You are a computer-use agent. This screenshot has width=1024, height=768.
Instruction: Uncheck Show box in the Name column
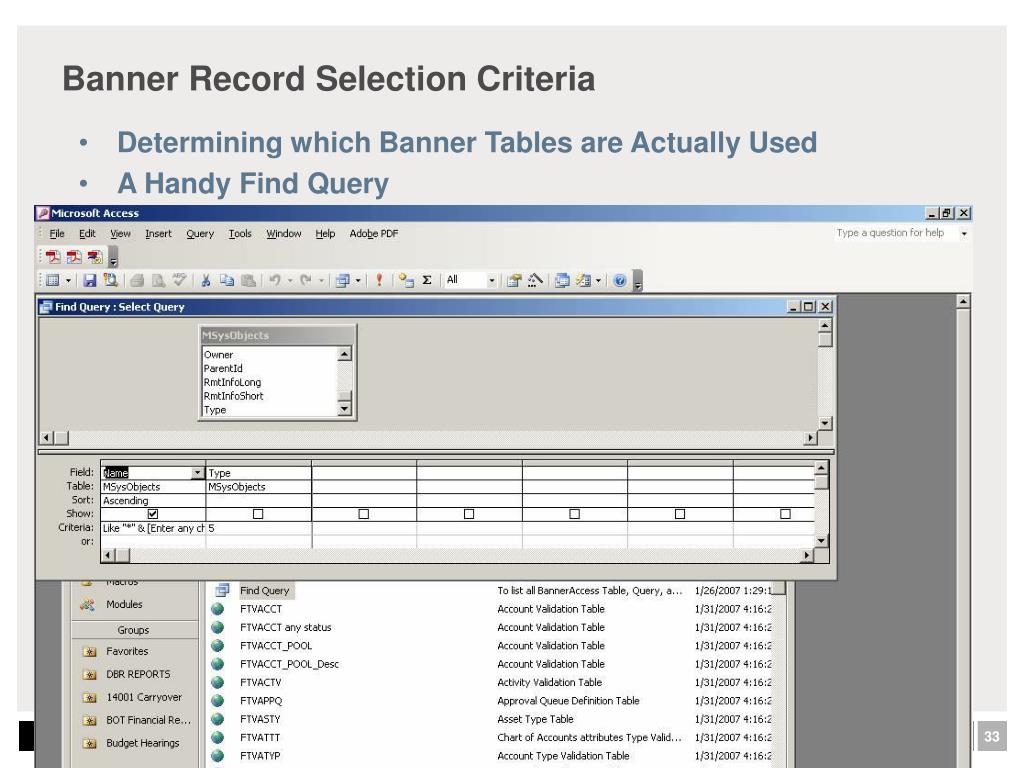tap(153, 514)
